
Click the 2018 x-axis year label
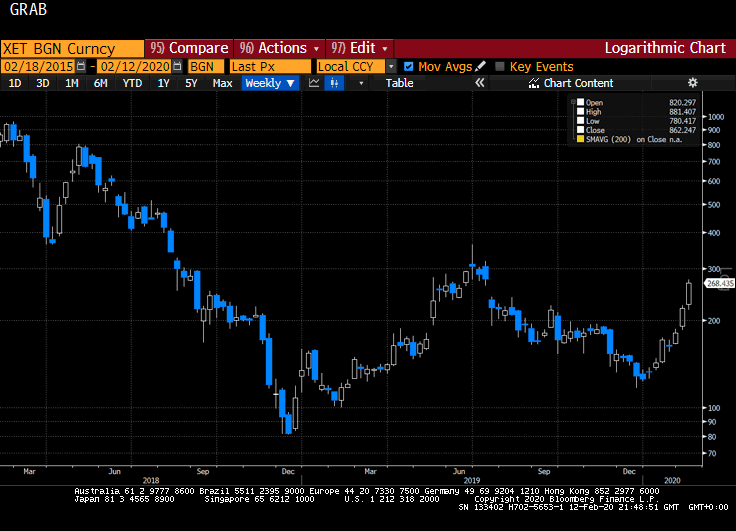(x=151, y=480)
